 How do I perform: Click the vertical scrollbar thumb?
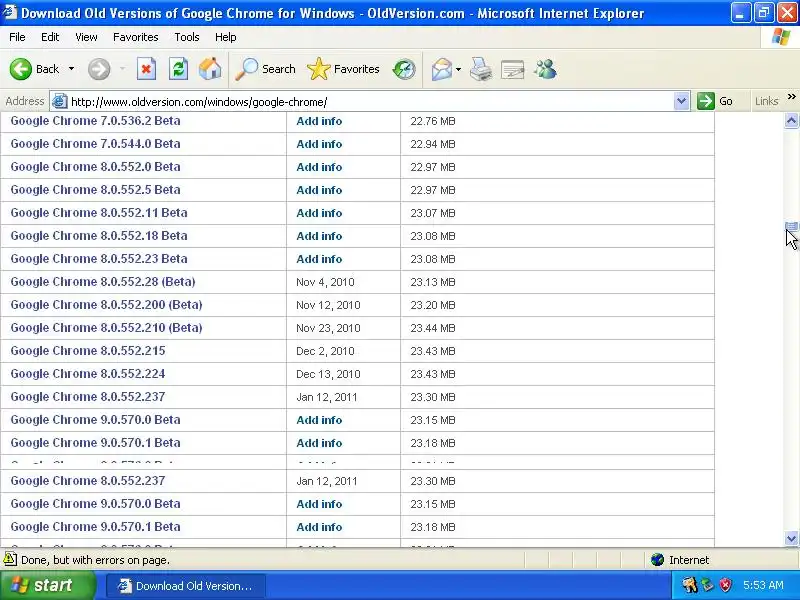click(791, 227)
